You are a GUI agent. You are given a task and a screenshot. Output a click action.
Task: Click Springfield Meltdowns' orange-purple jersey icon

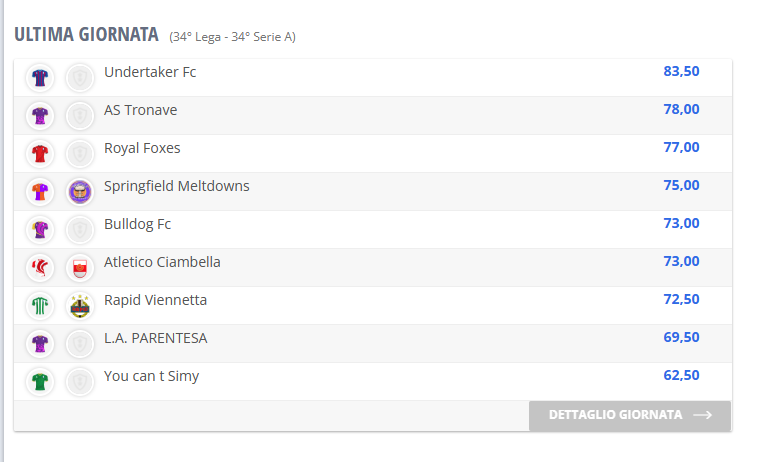pos(40,192)
